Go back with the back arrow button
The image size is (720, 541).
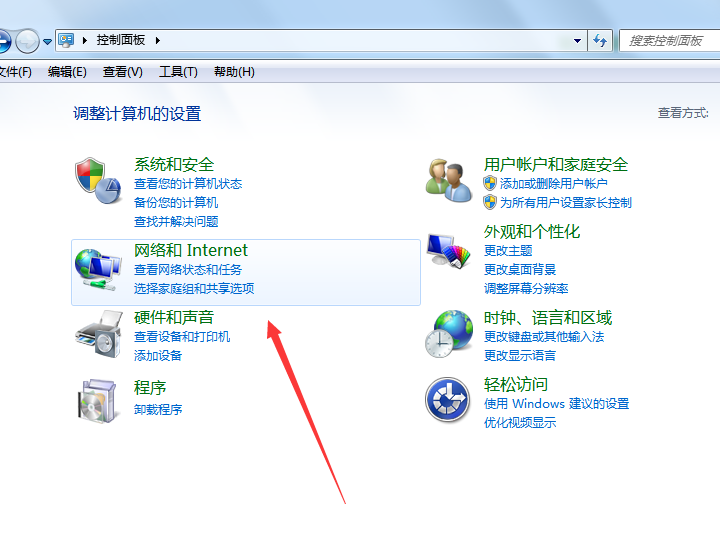[4, 41]
